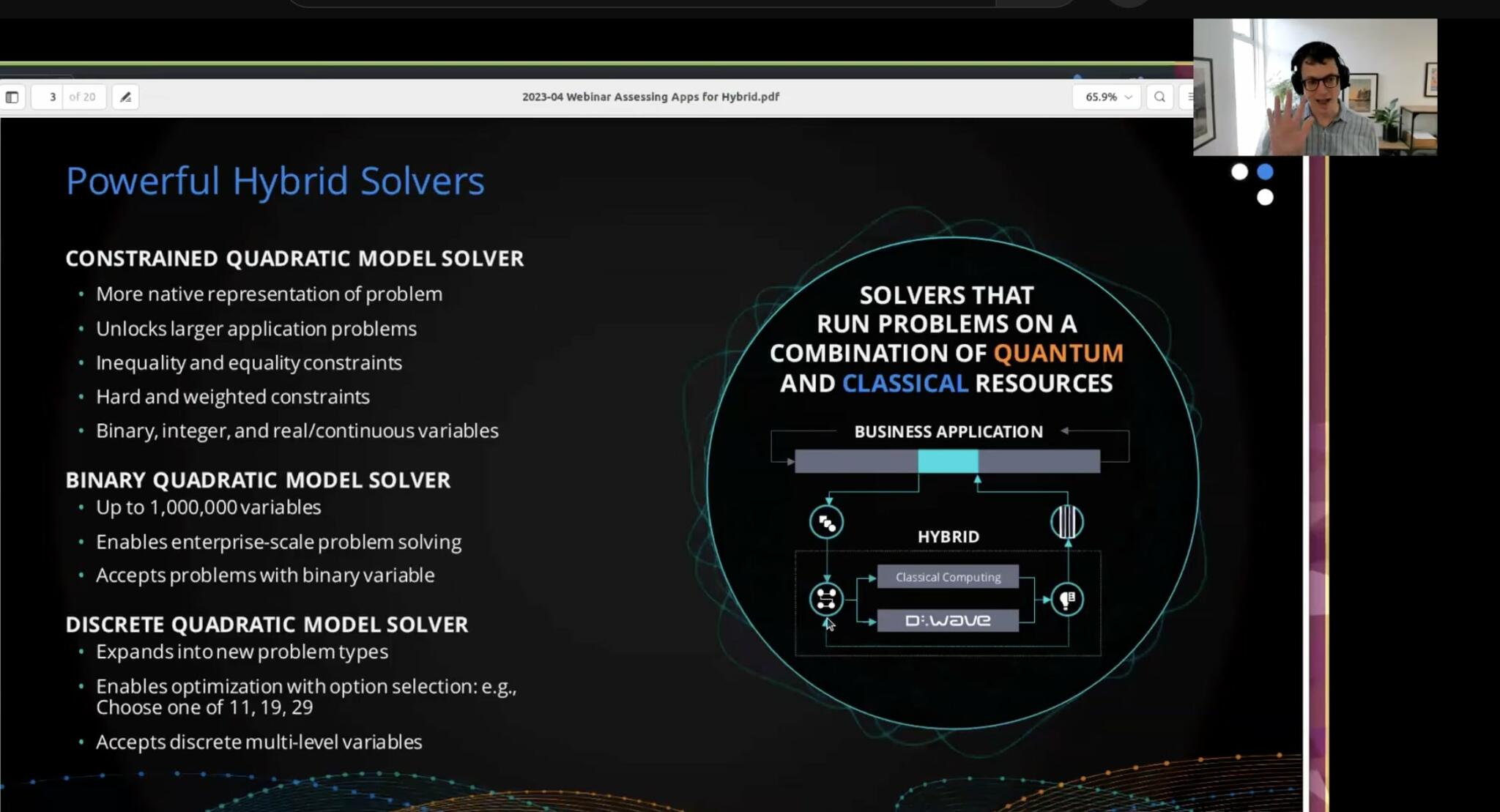Open the find magnifier in PDF toolbar
The height and width of the screenshot is (812, 1500).
(1159, 97)
